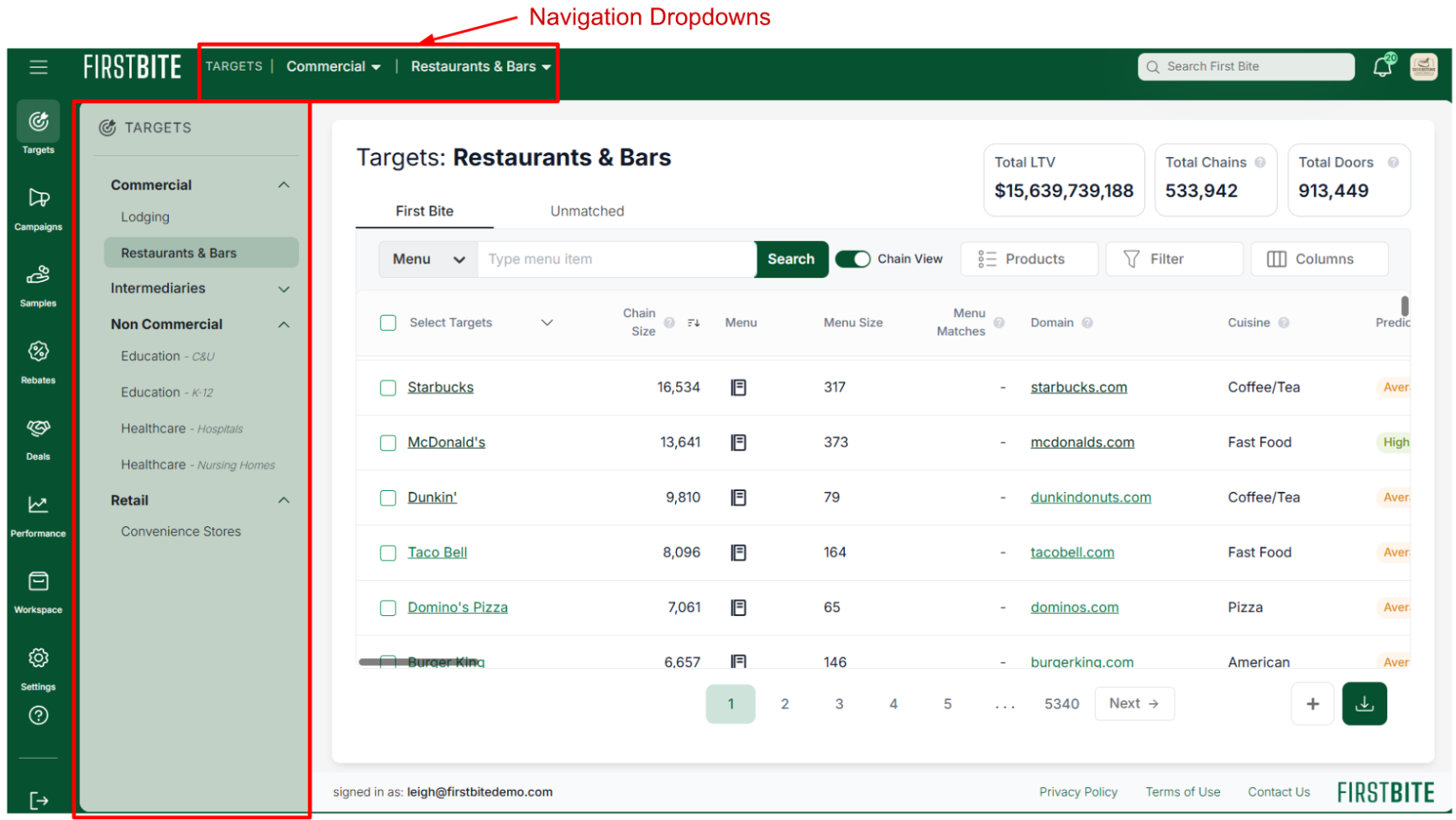The image size is (1456, 820).
Task: Open the Starbucks menu icon
Action: (739, 388)
